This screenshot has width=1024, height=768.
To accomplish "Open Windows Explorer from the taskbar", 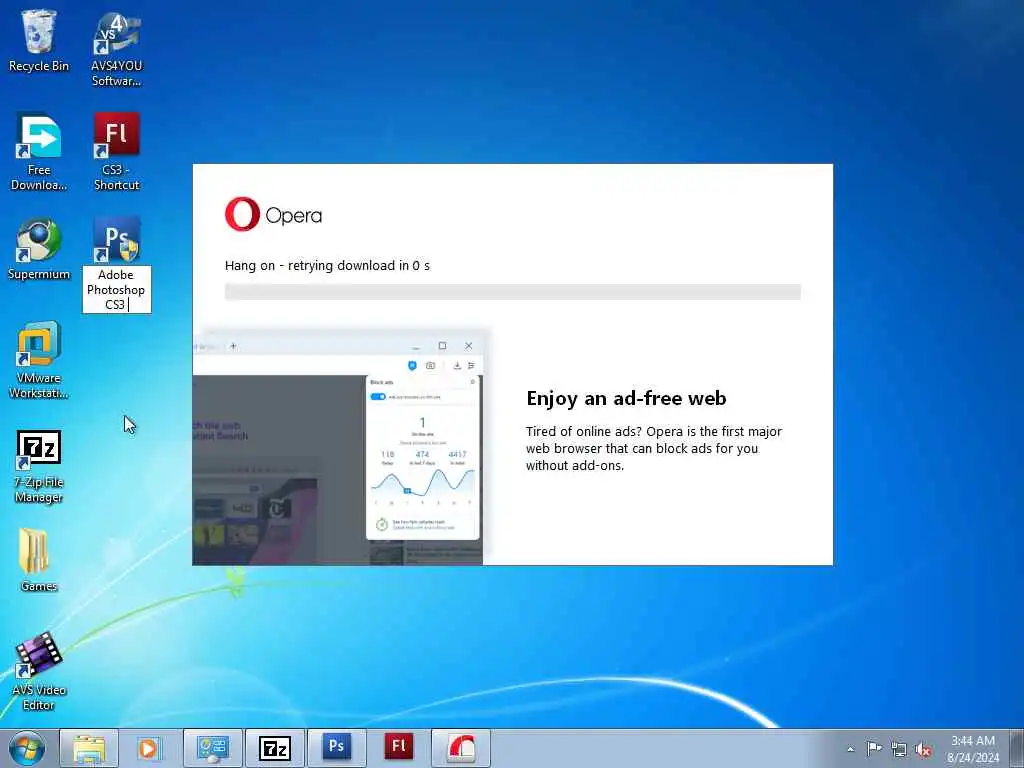I will (x=89, y=748).
